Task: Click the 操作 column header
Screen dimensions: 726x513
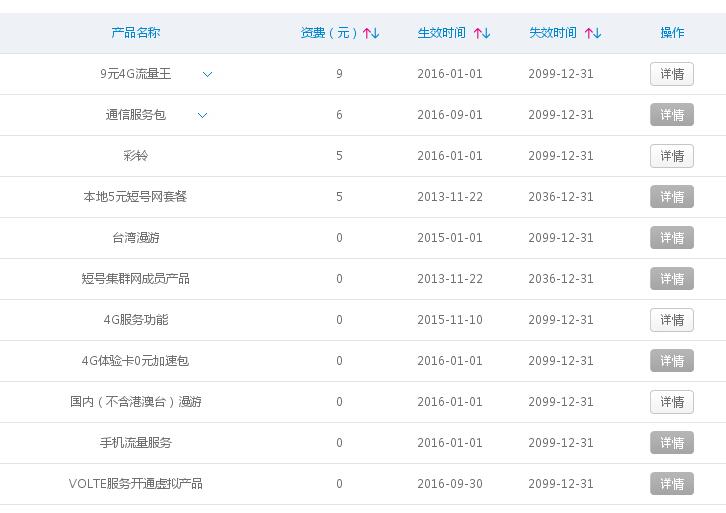Action: 672,33
